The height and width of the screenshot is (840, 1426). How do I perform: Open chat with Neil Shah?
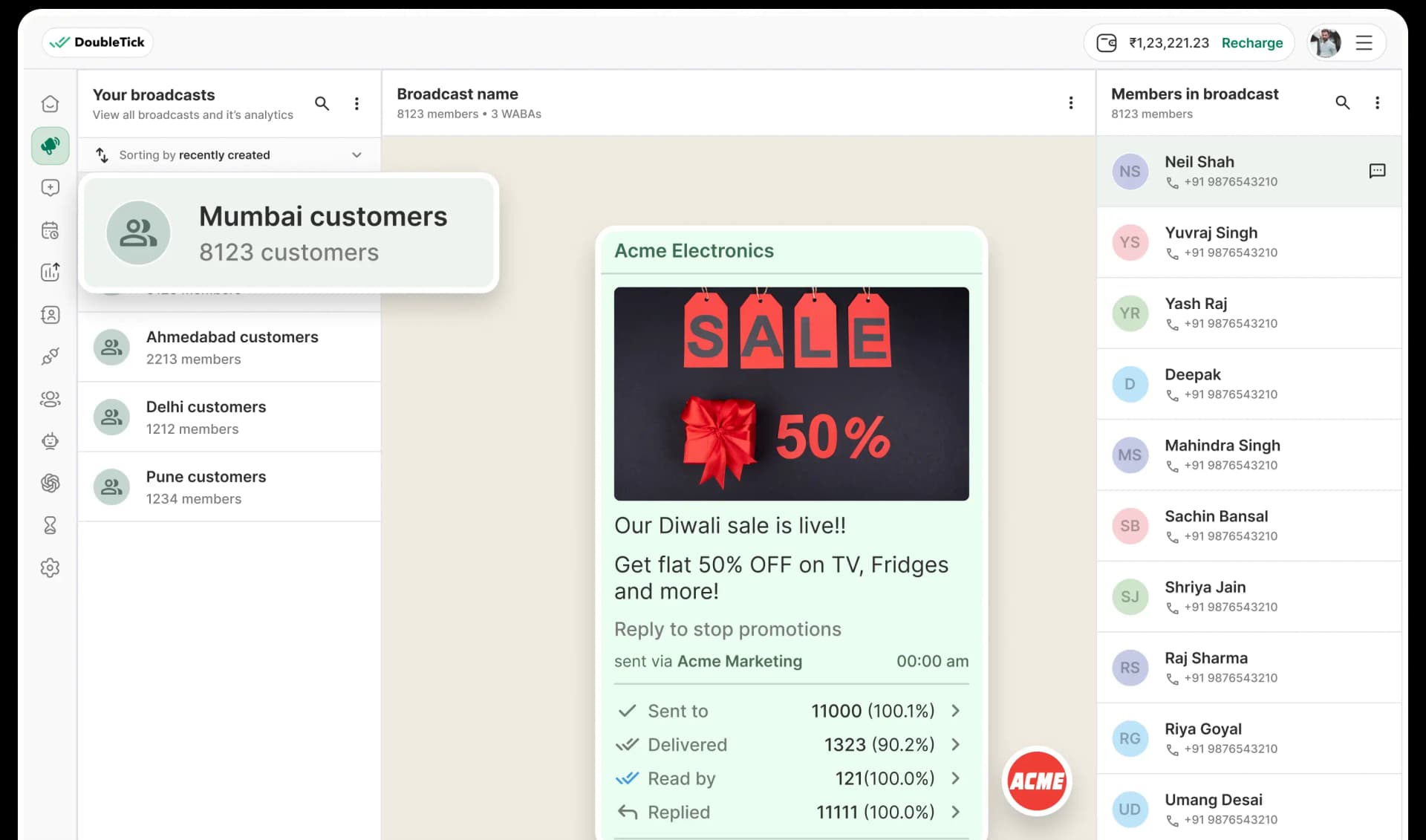tap(1376, 171)
